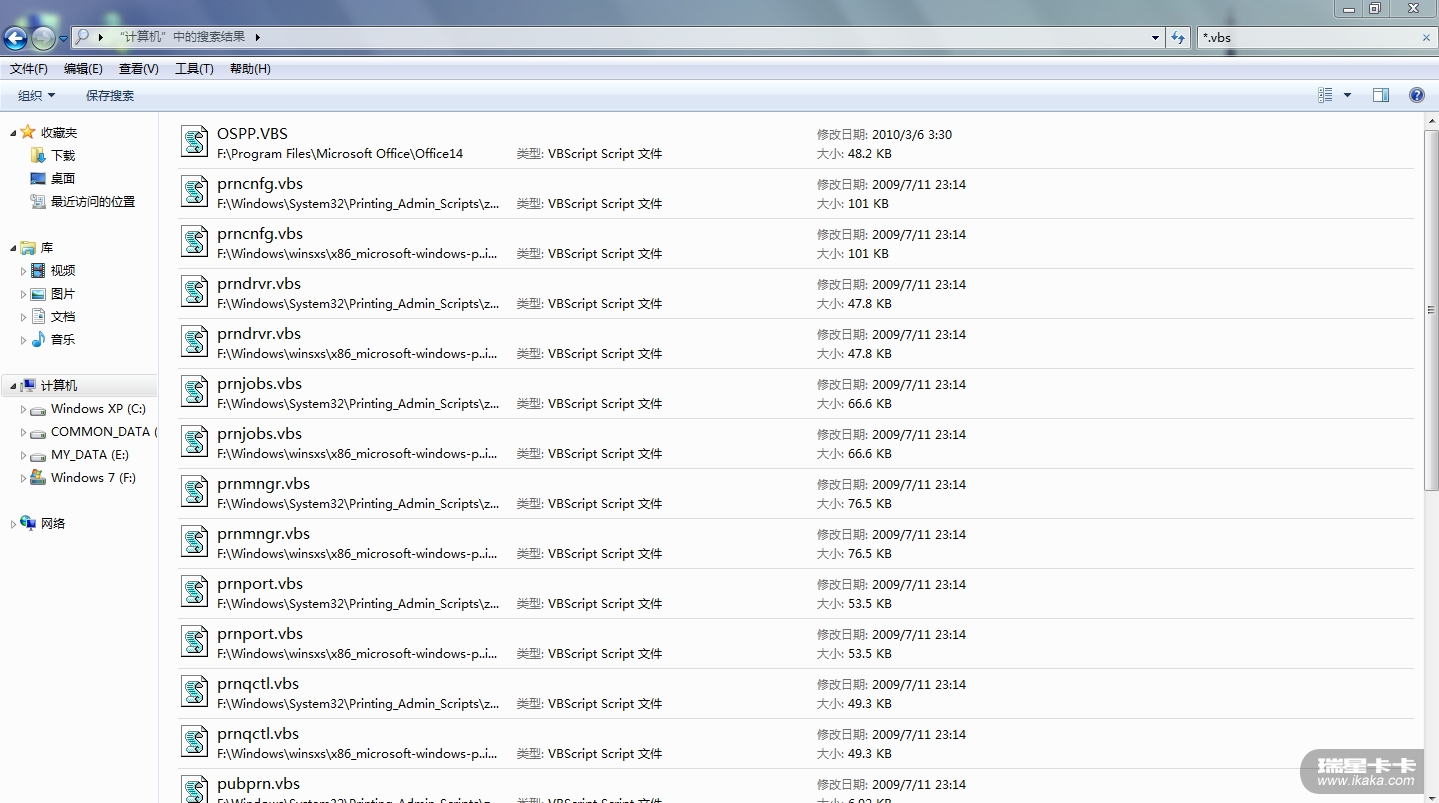Click the magnifier icon in the address bar
Screen dimensions: 1439x803
(82, 37)
